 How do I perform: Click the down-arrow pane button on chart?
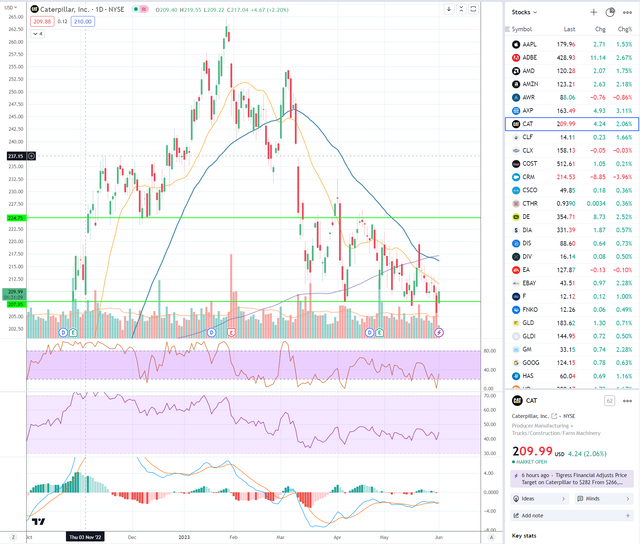click(449, 9)
